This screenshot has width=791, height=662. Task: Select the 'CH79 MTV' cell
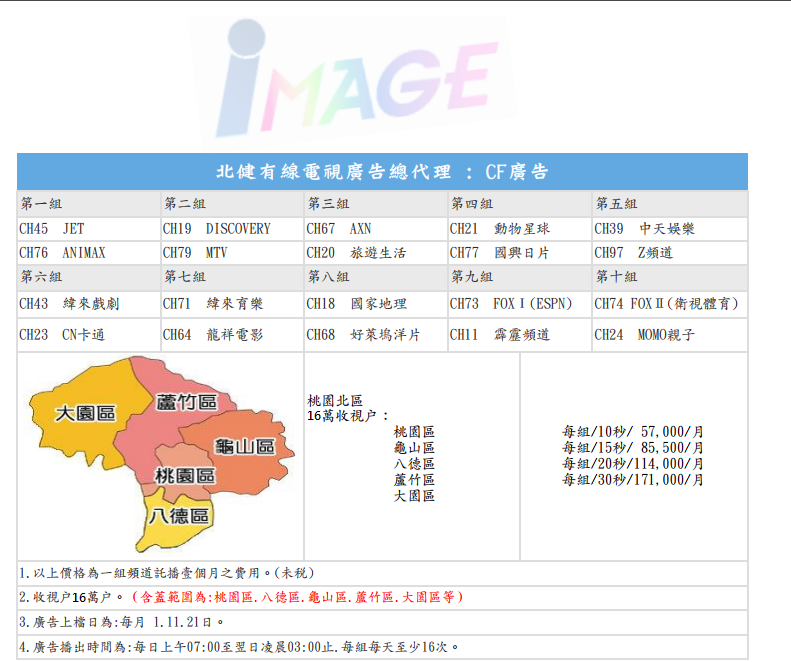232,253
